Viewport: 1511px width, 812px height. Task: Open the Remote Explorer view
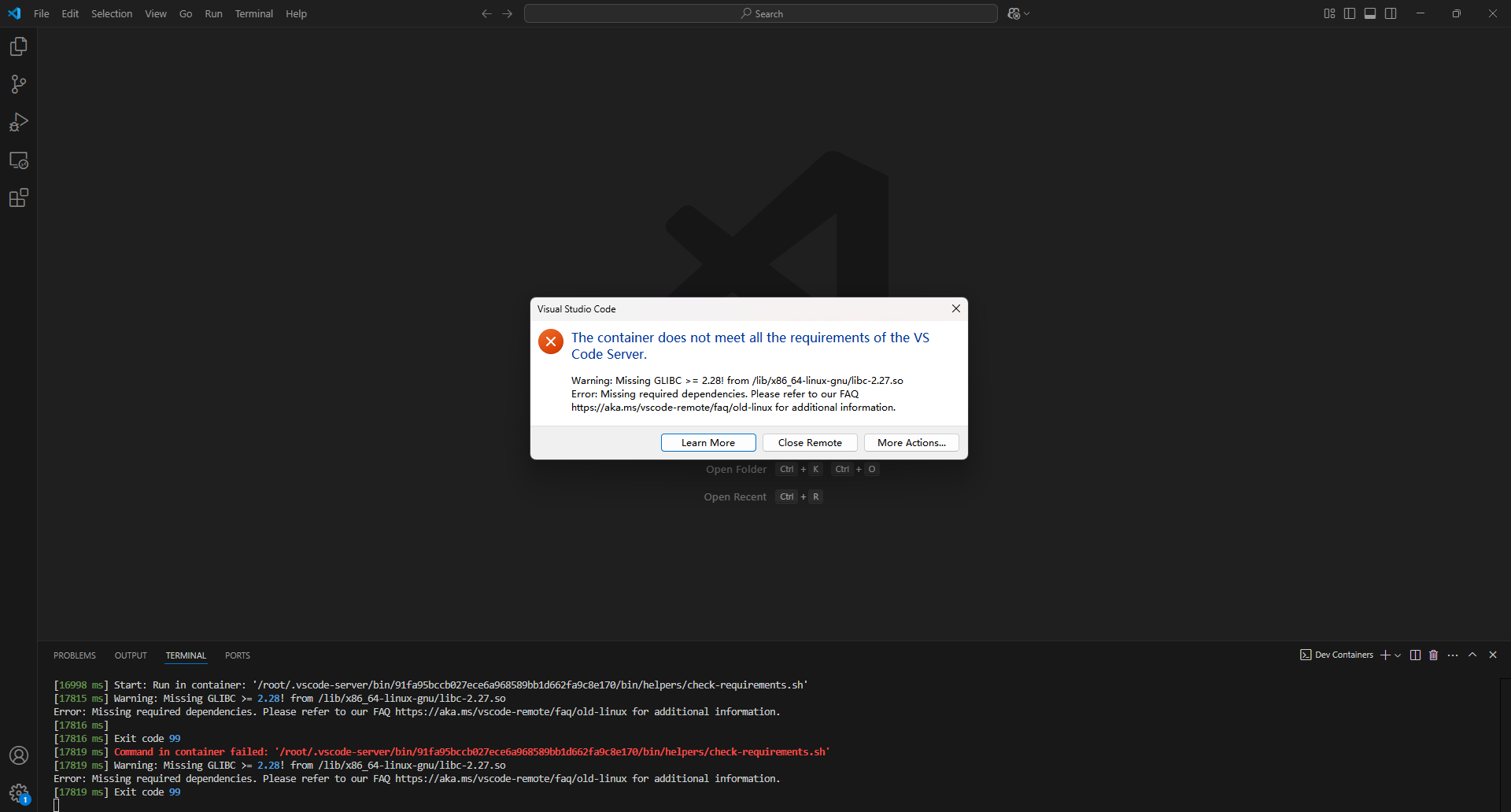pos(19,161)
